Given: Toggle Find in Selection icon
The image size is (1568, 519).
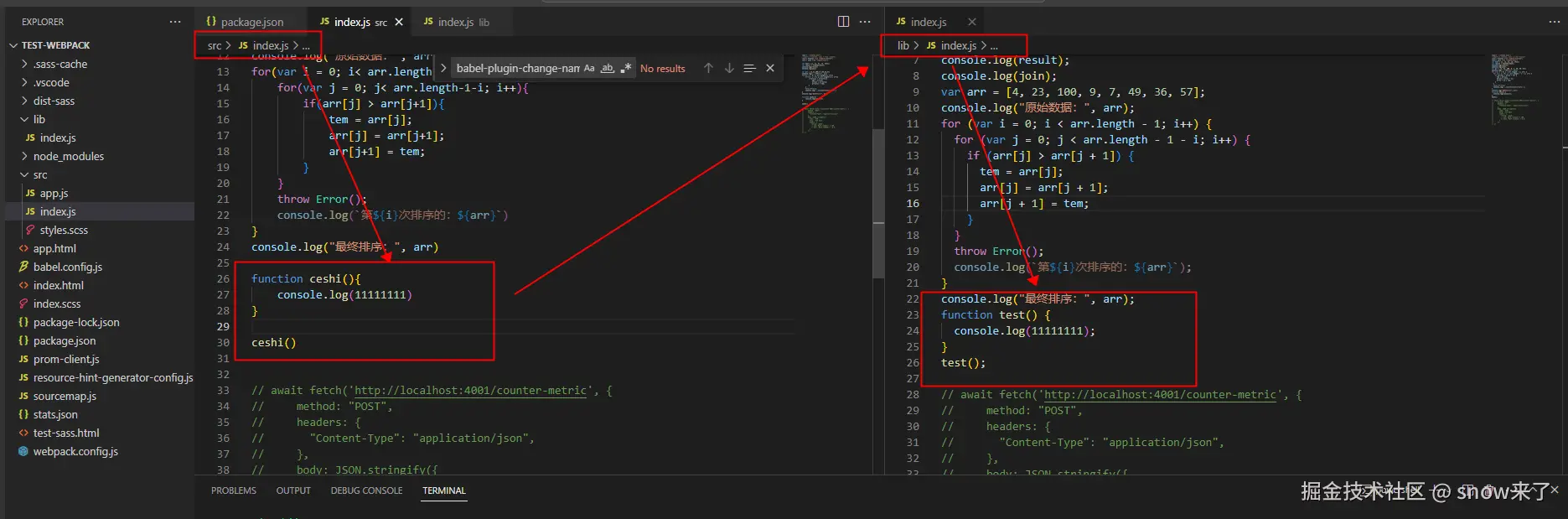Looking at the screenshot, I should click(749, 68).
